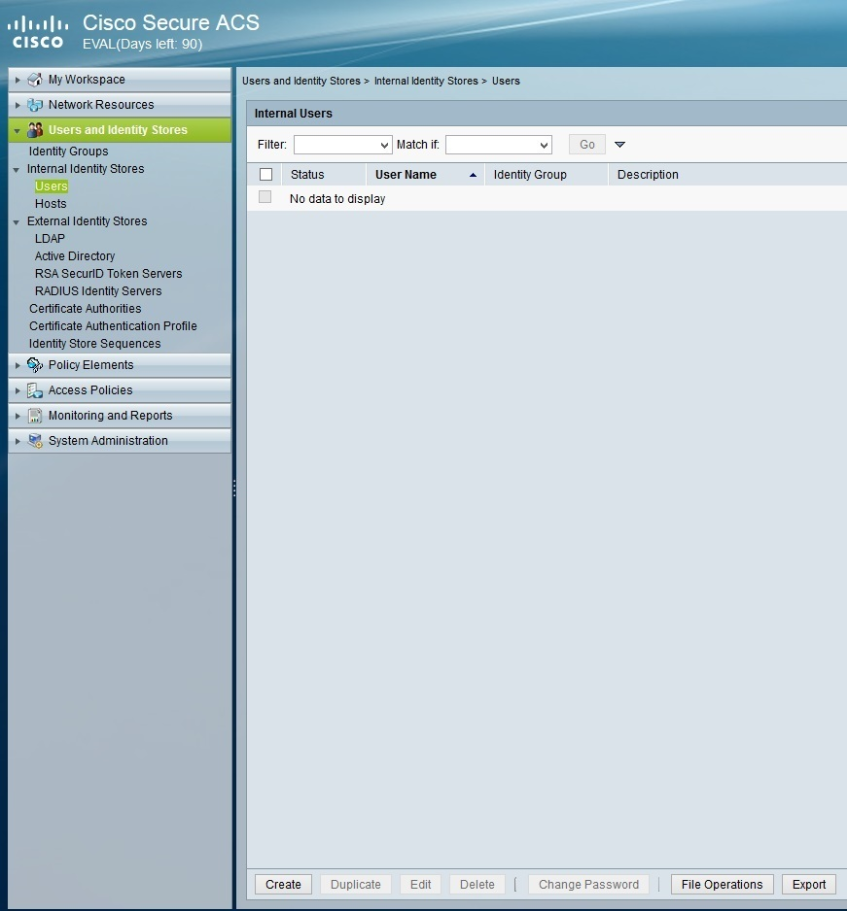The width and height of the screenshot is (847, 911).
Task: Expand the Network Resources section
Action: point(17,105)
